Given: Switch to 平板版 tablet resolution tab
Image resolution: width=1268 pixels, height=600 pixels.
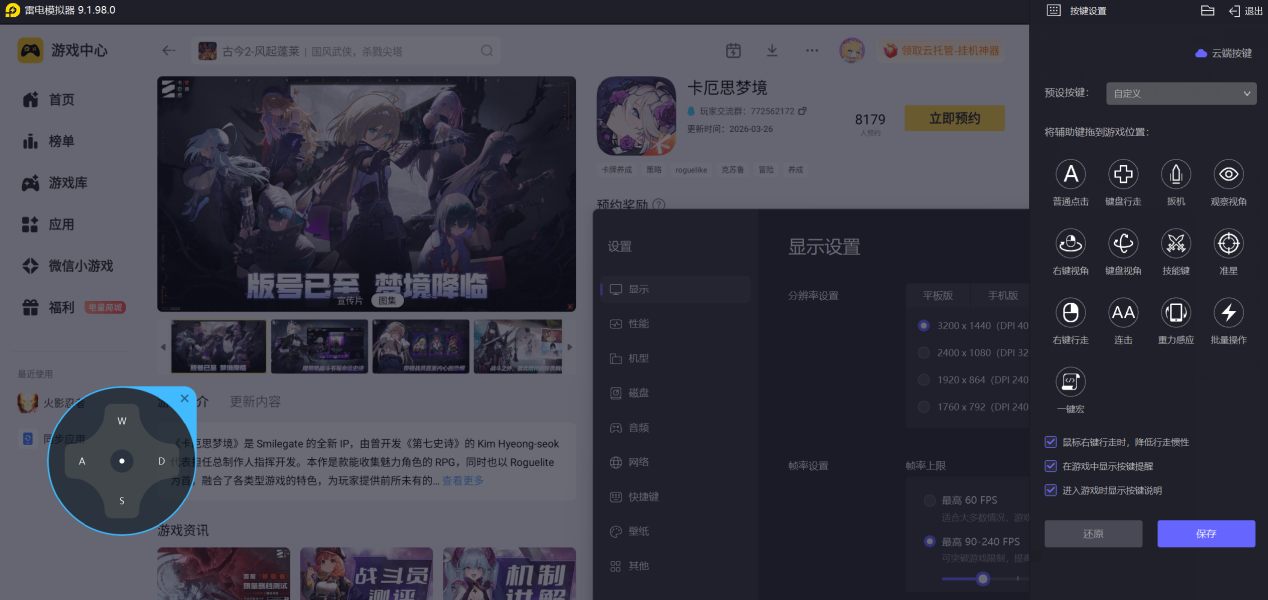Looking at the screenshot, I should coord(938,296).
